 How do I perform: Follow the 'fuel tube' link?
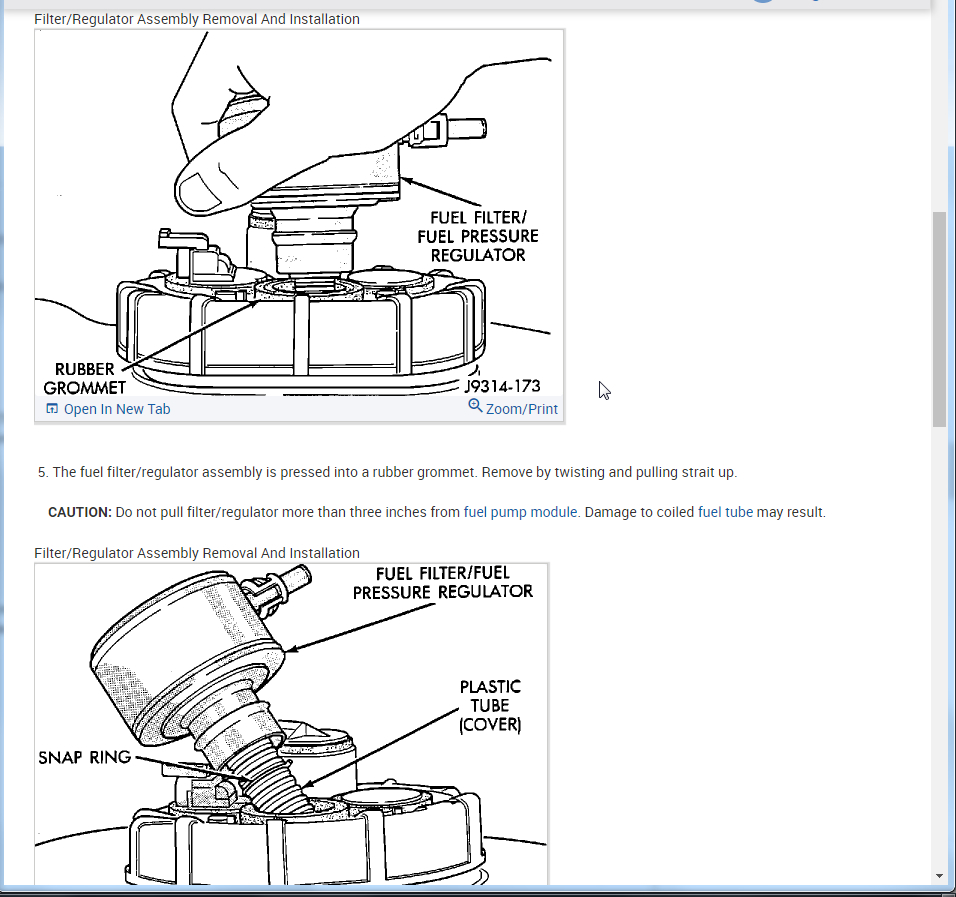pyautogui.click(x=725, y=512)
